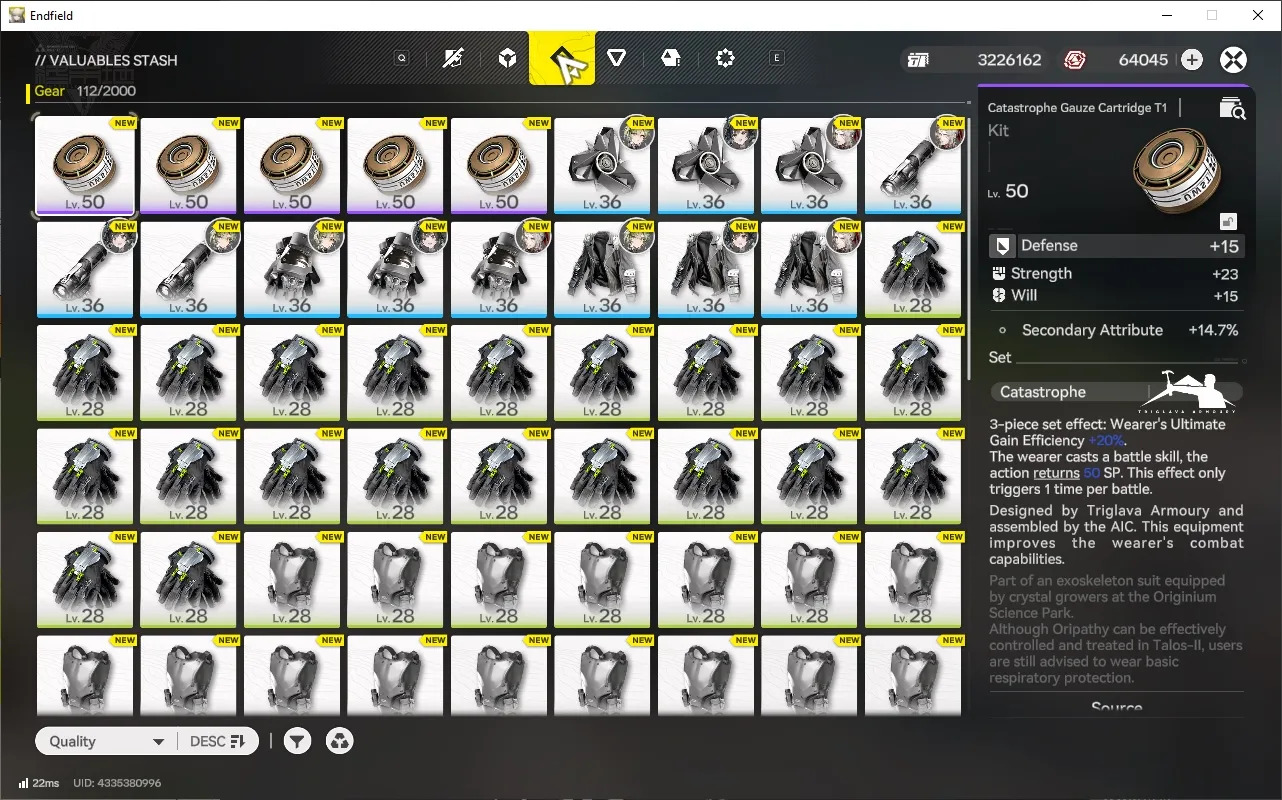This screenshot has height=800, width=1282.
Task: Click the 'Catastrophe Gauze Cartridge T1' item title
Action: tap(1077, 108)
